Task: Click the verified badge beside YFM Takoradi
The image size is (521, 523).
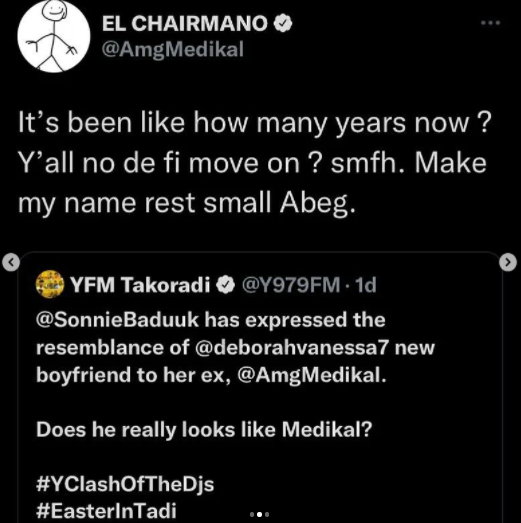Action: click(x=225, y=285)
